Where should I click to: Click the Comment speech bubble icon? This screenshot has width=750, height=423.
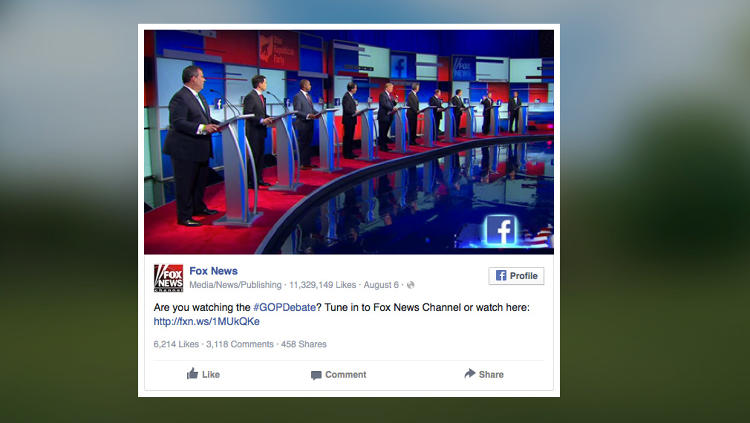point(316,375)
